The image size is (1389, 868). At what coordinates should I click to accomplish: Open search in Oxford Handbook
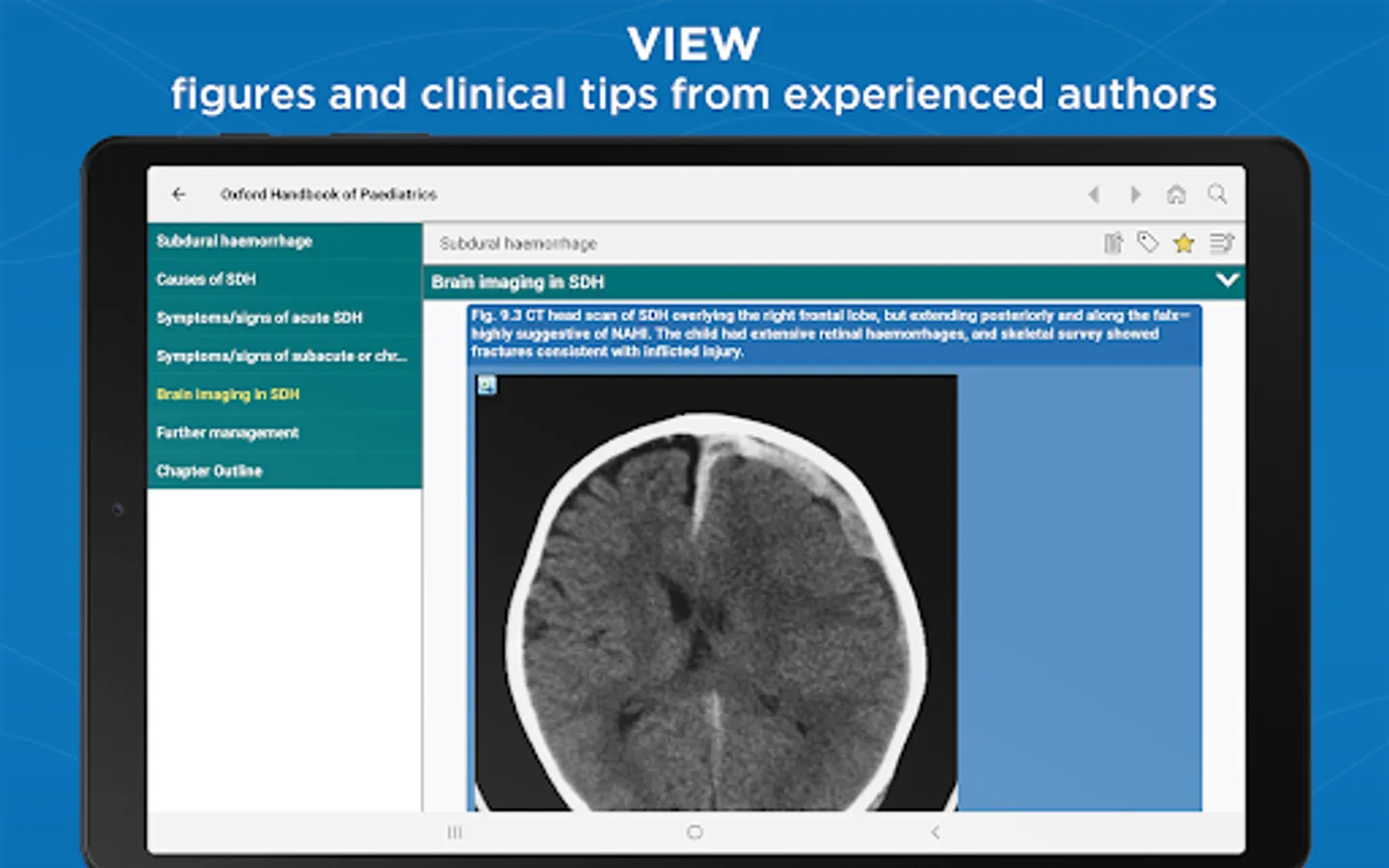1217,194
